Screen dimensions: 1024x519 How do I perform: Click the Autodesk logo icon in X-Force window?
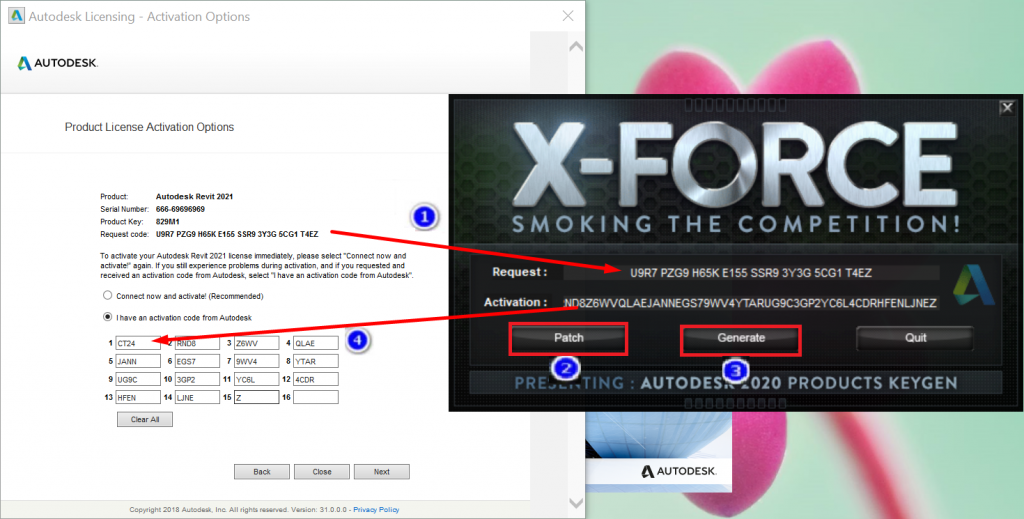(x=974, y=287)
